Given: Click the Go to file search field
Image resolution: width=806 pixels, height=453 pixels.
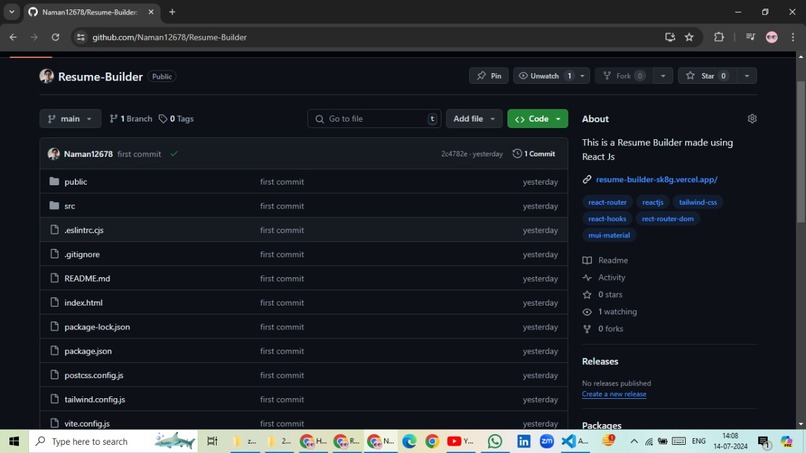Looking at the screenshot, I should tap(374, 119).
